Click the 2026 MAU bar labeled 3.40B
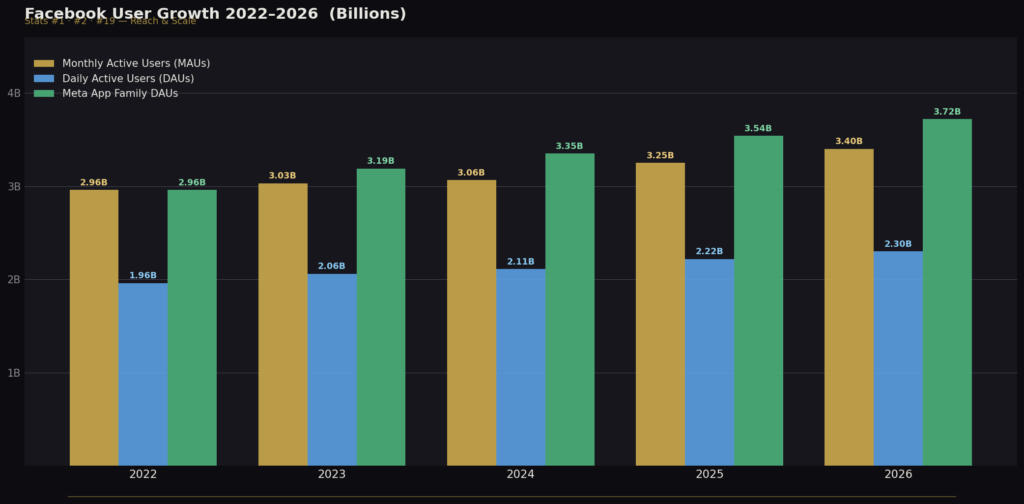Viewport: 1024px width, 504px height. [x=849, y=307]
